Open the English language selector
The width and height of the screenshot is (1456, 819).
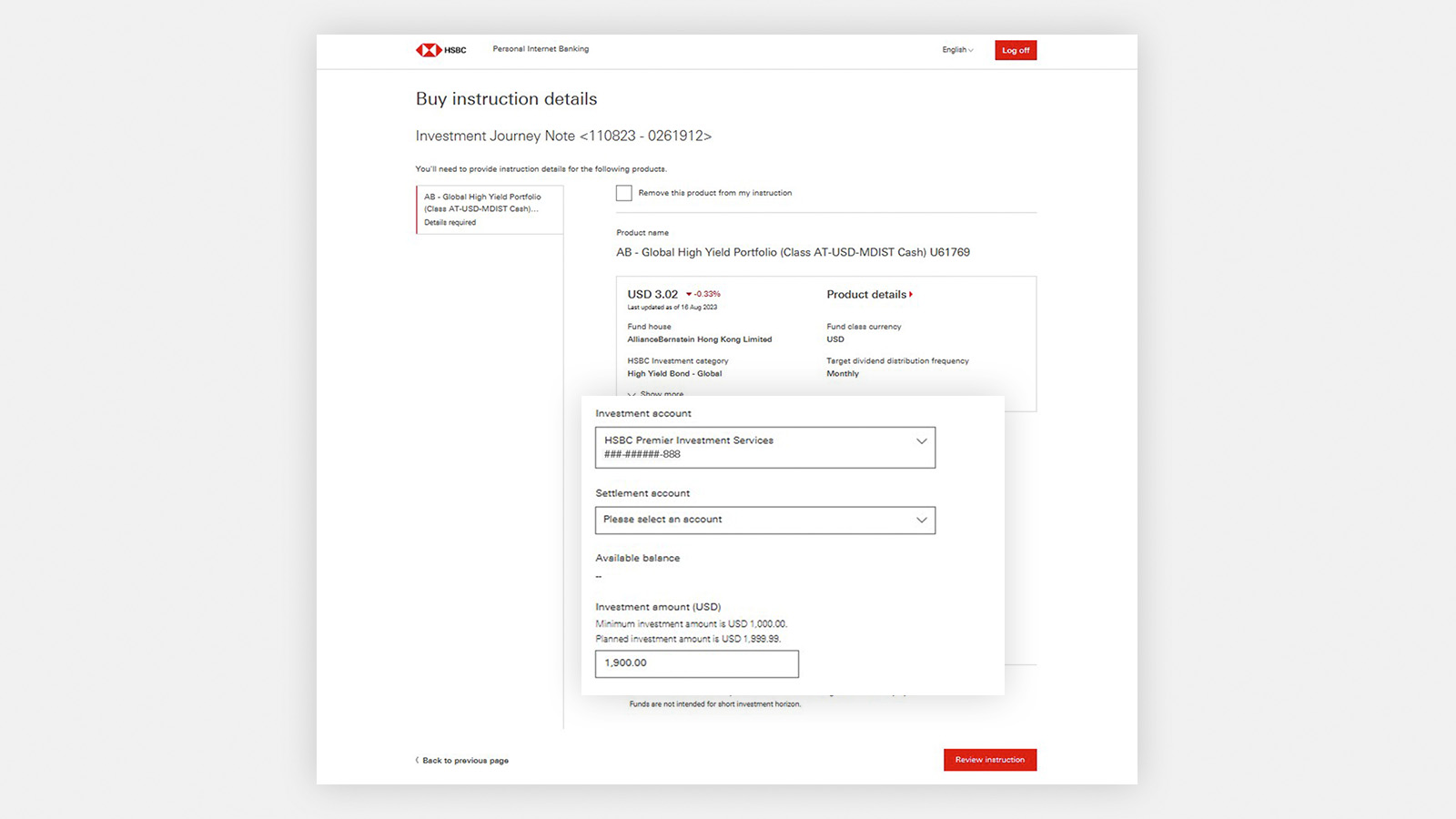[x=957, y=50]
